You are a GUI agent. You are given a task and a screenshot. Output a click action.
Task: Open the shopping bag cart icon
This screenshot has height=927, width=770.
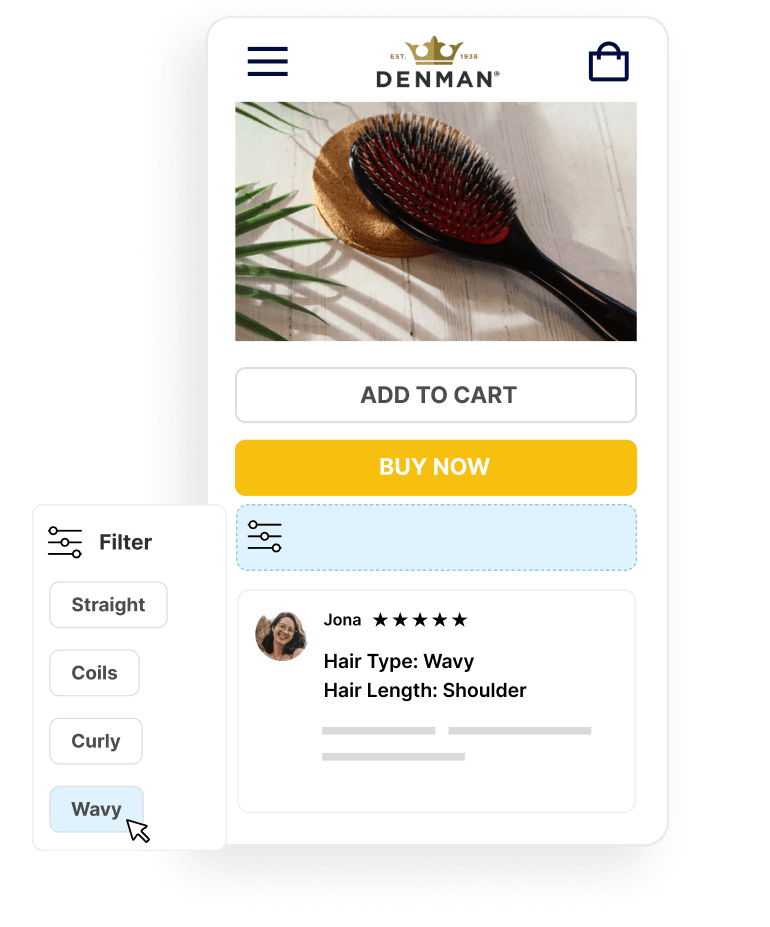click(x=608, y=61)
